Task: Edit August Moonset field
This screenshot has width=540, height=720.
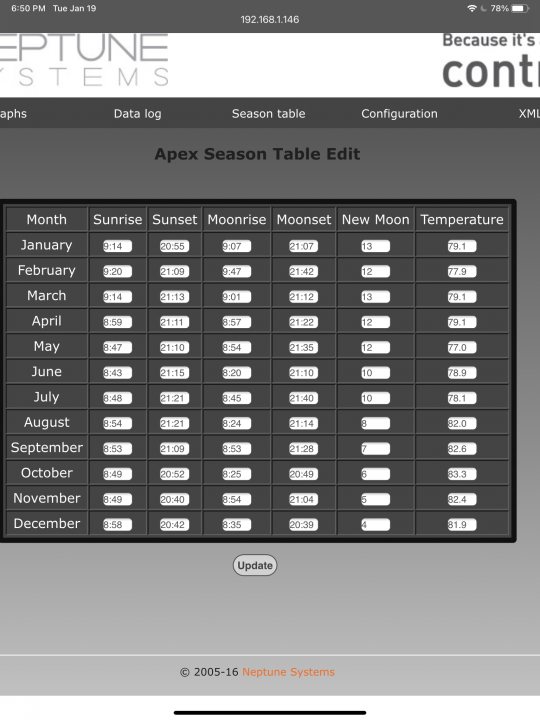Action: (303, 423)
